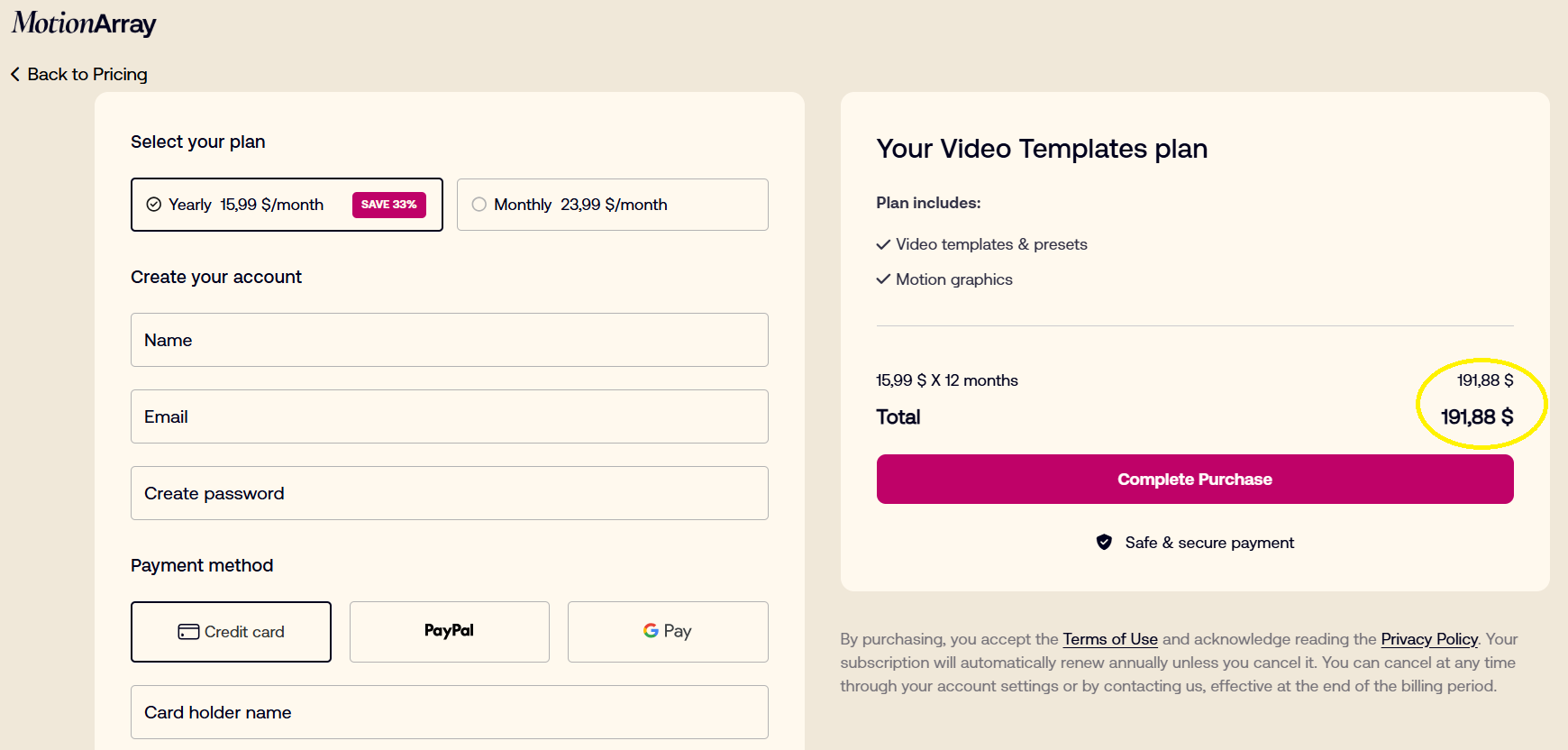
Task: Click the checkmark beside Motion graphics
Action: 883,279
